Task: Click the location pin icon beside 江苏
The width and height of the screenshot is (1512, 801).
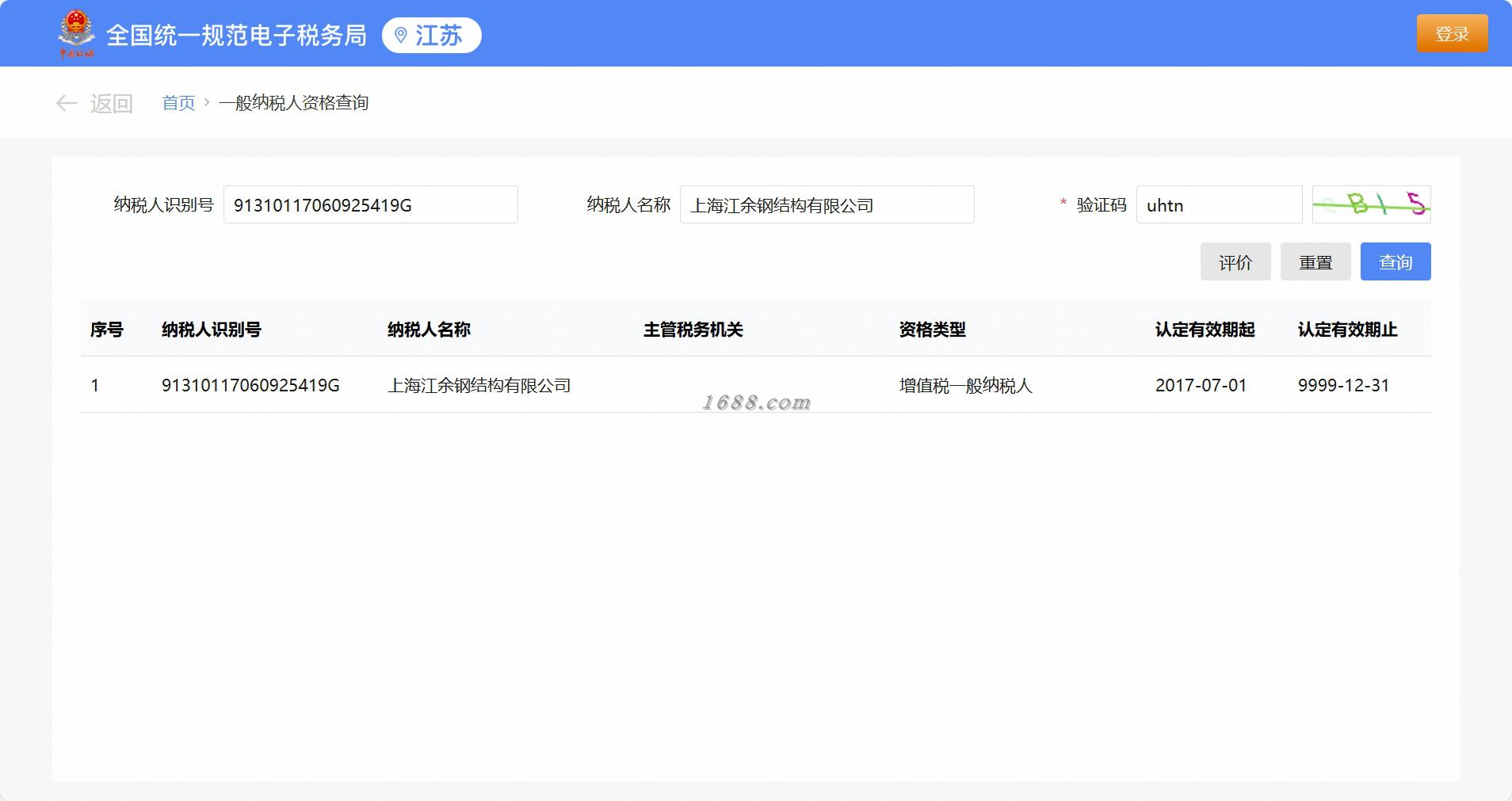Action: (x=401, y=36)
